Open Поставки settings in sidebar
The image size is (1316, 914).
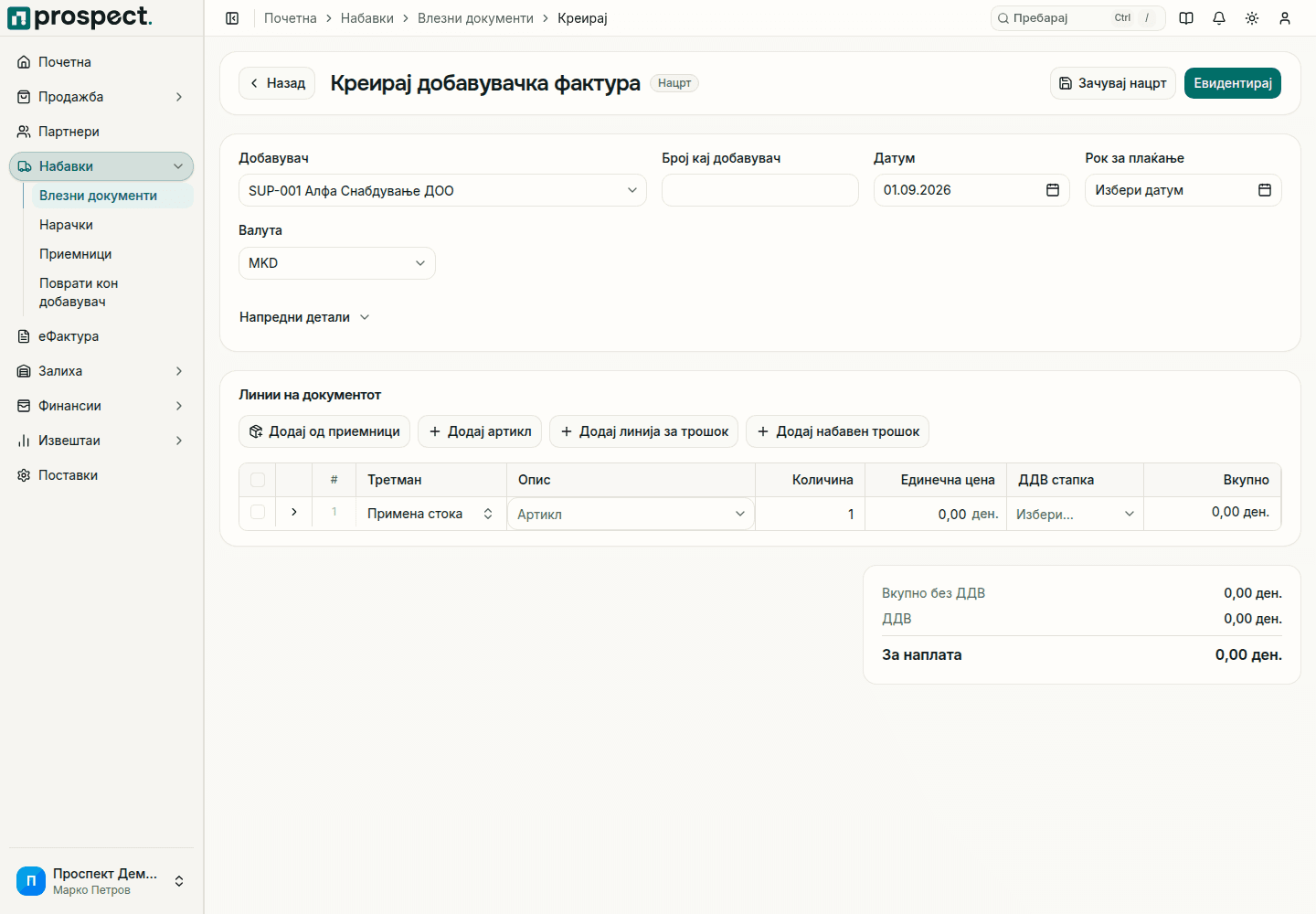pos(101,475)
